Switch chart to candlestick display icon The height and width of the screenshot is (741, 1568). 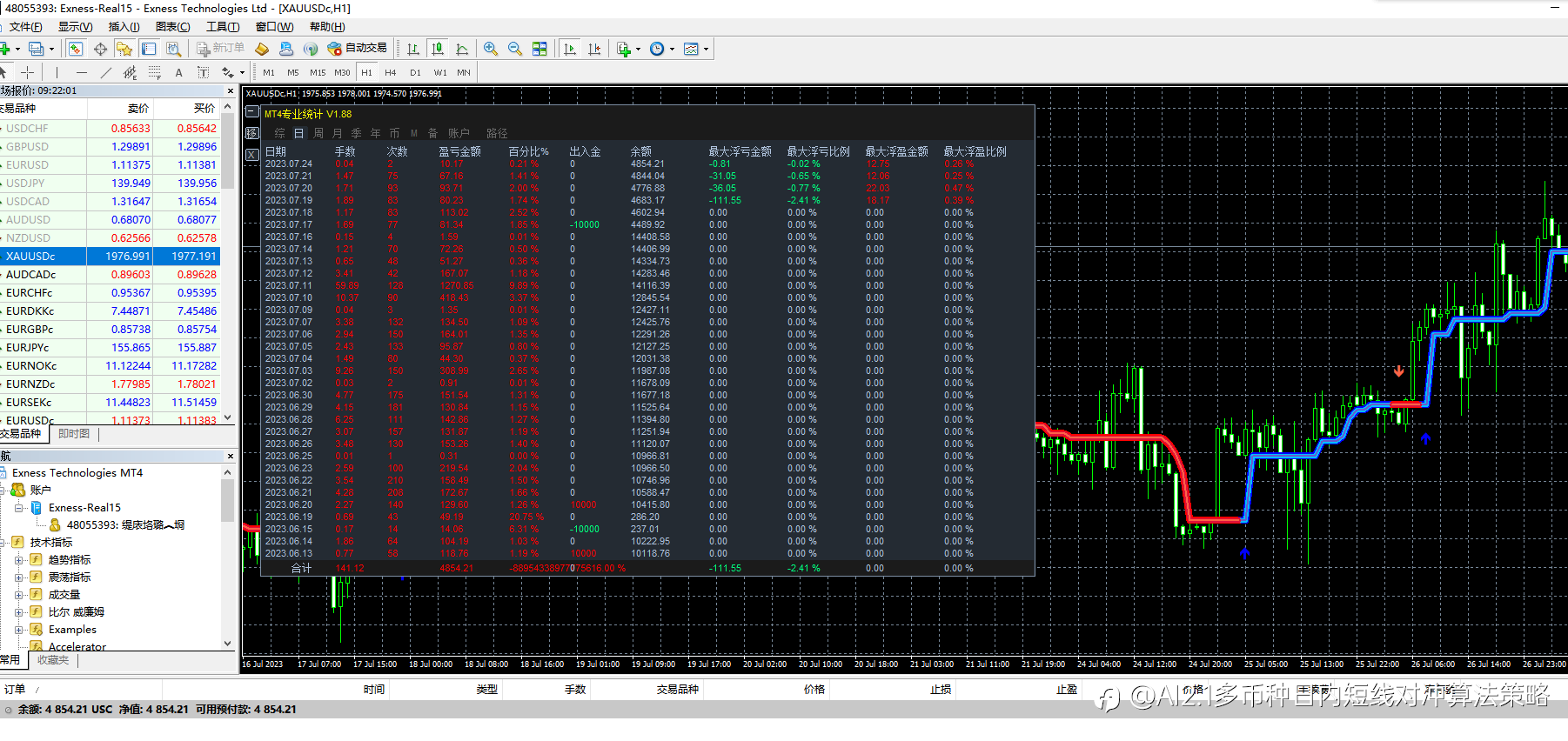point(438,49)
